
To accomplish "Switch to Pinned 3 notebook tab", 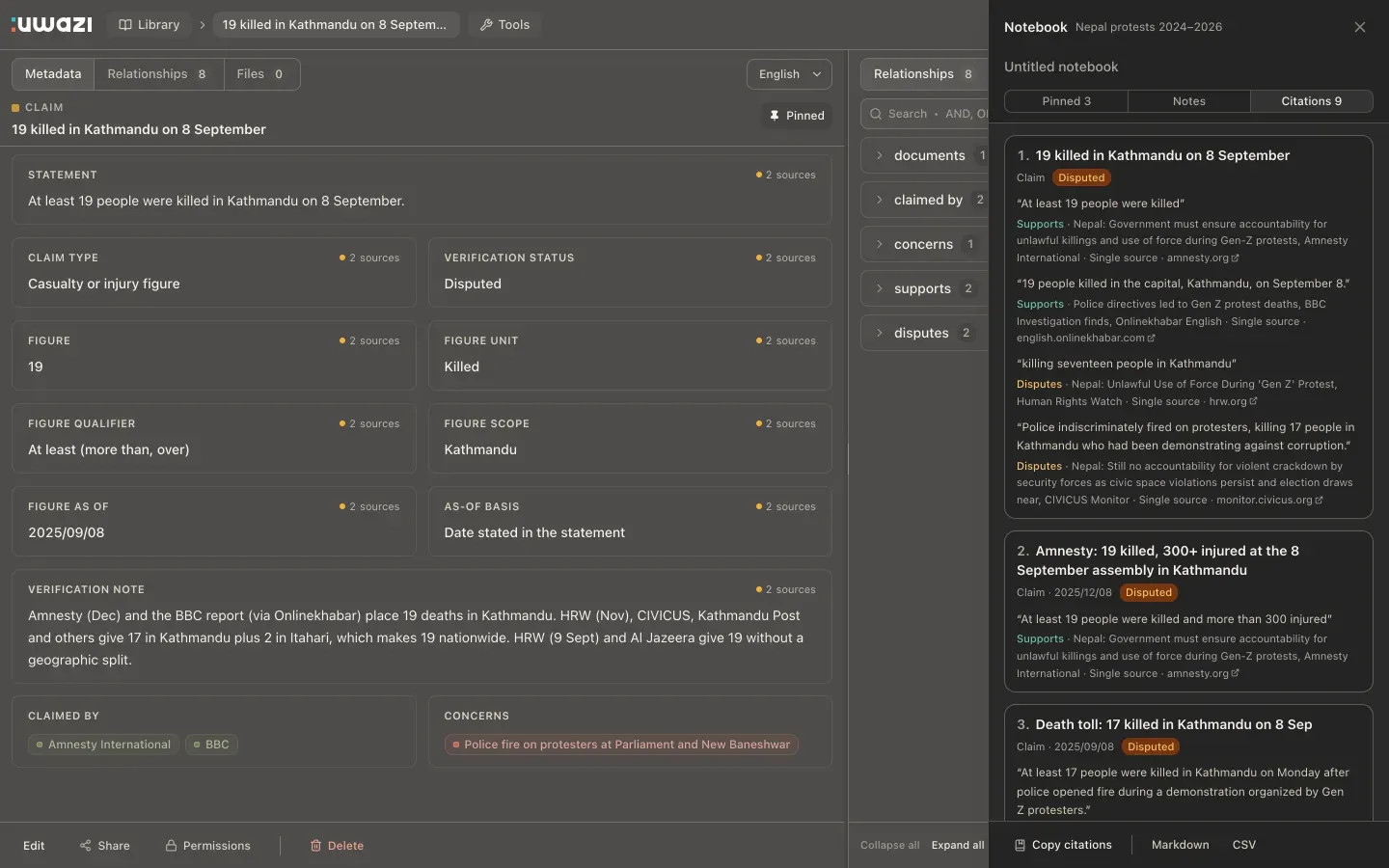I will (x=1066, y=101).
